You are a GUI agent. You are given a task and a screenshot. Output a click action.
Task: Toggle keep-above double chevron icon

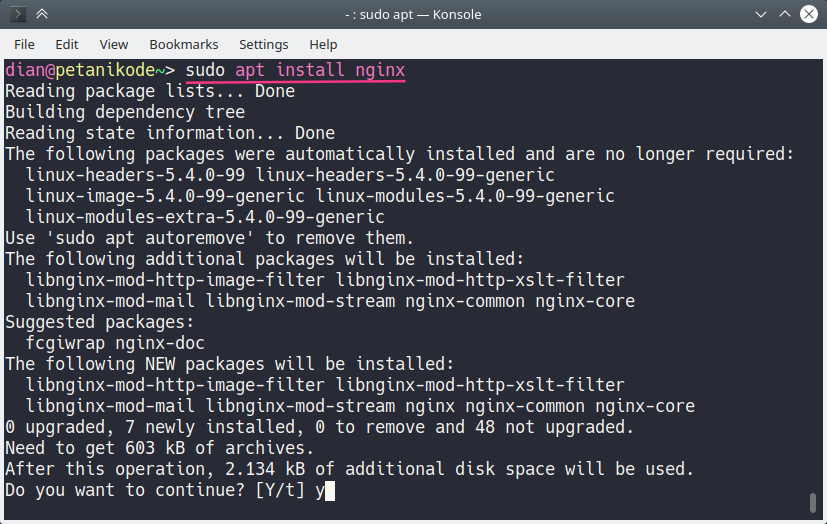coord(42,14)
